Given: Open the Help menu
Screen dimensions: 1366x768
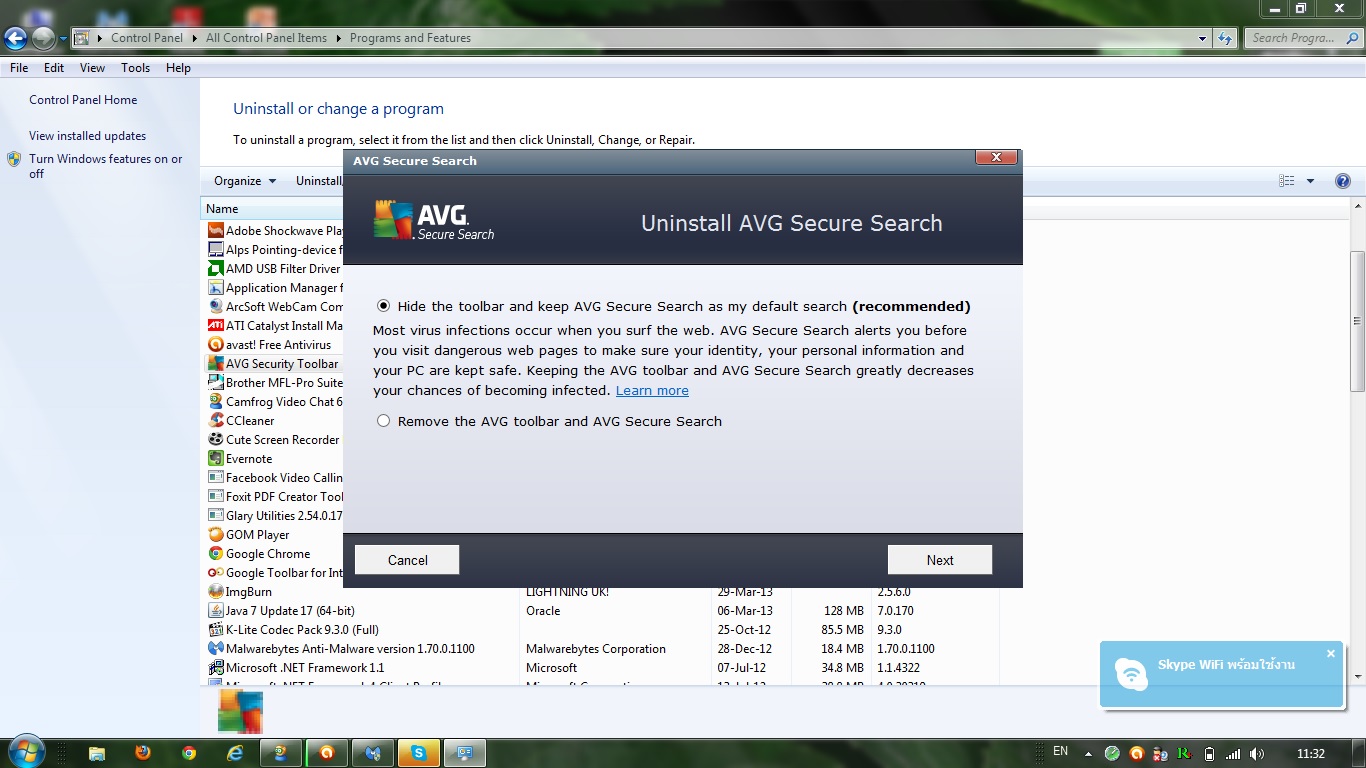Looking at the screenshot, I should pyautogui.click(x=179, y=68).
